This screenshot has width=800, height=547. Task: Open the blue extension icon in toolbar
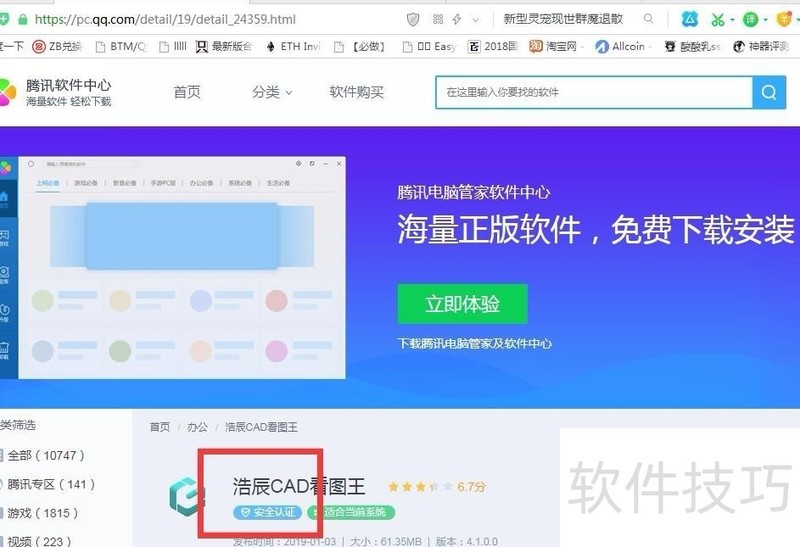pos(689,19)
